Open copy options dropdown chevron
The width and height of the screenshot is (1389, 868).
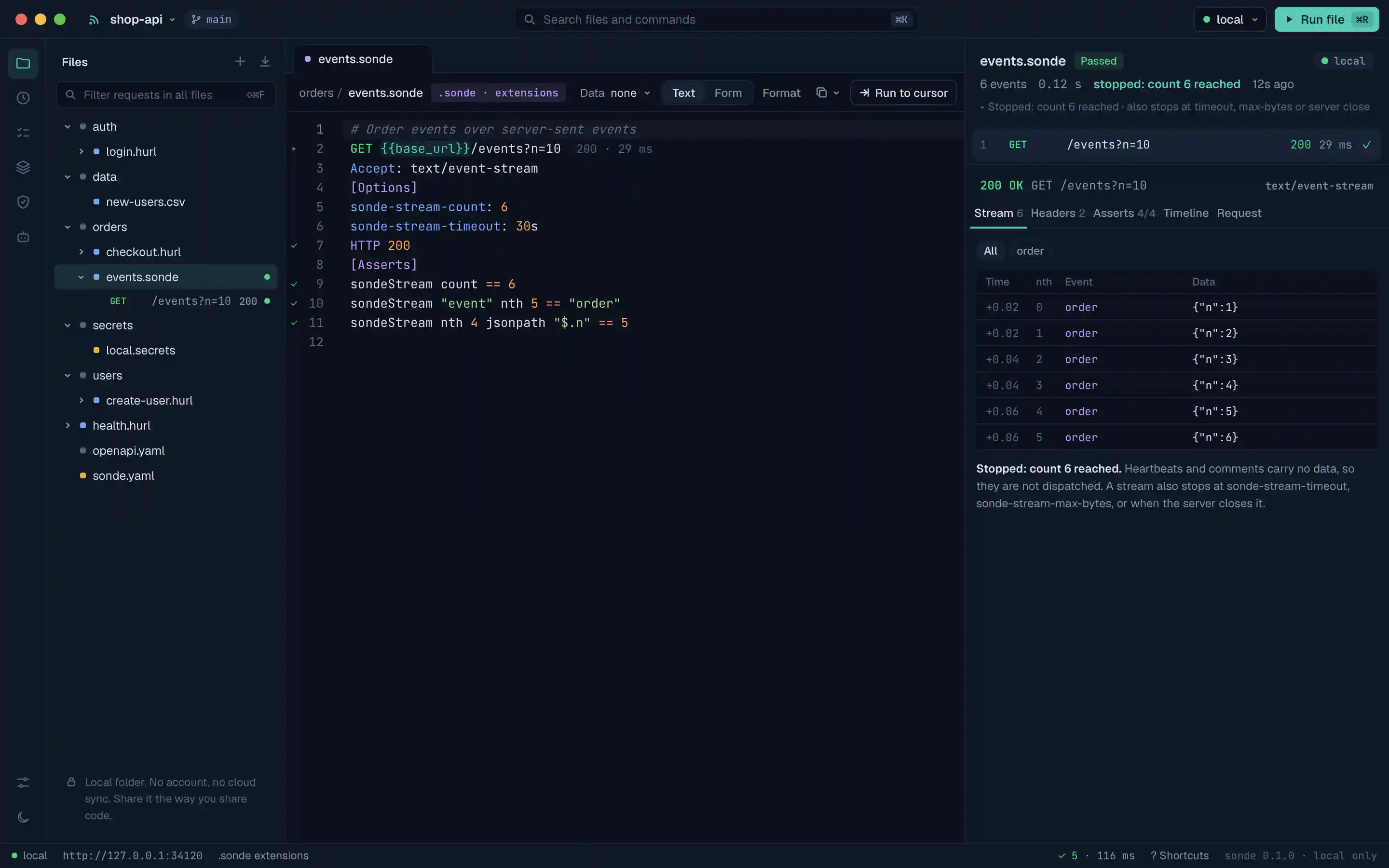[x=836, y=93]
